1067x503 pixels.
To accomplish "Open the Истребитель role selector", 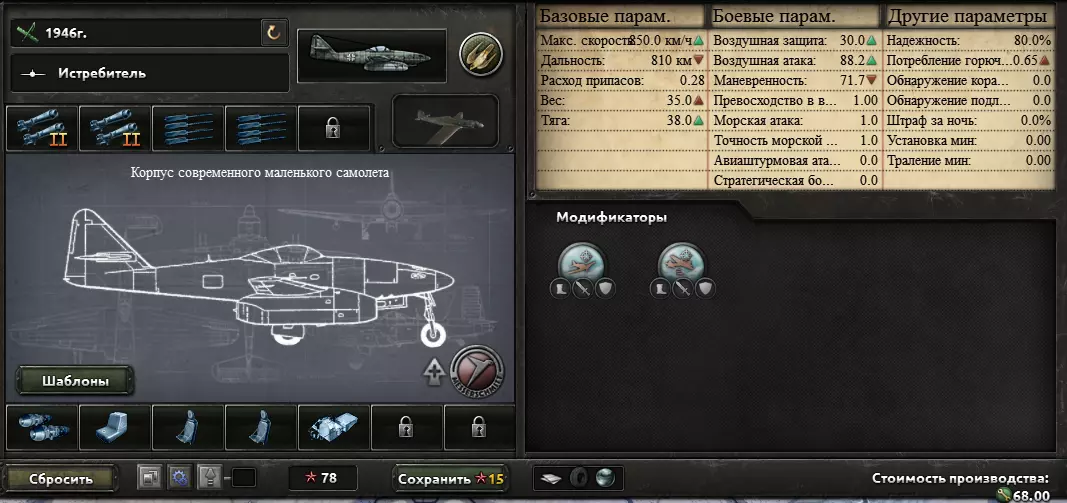I will pyautogui.click(x=150, y=73).
